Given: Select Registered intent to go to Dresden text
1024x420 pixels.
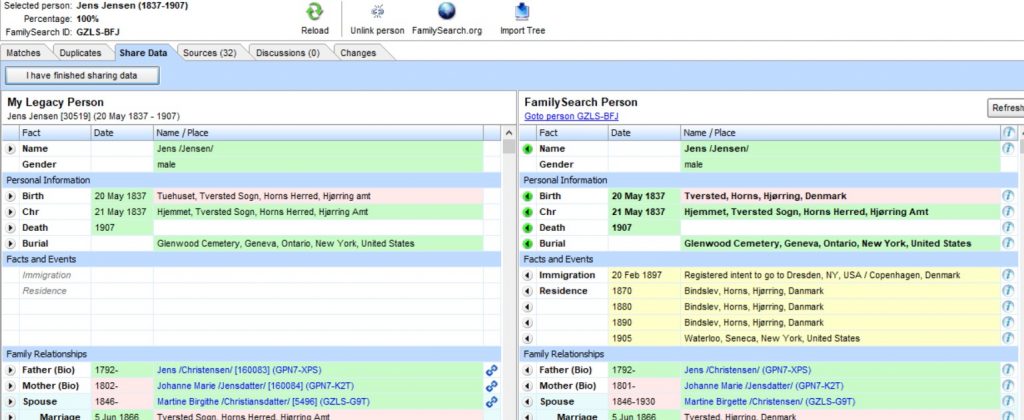Looking at the screenshot, I should [822, 276].
